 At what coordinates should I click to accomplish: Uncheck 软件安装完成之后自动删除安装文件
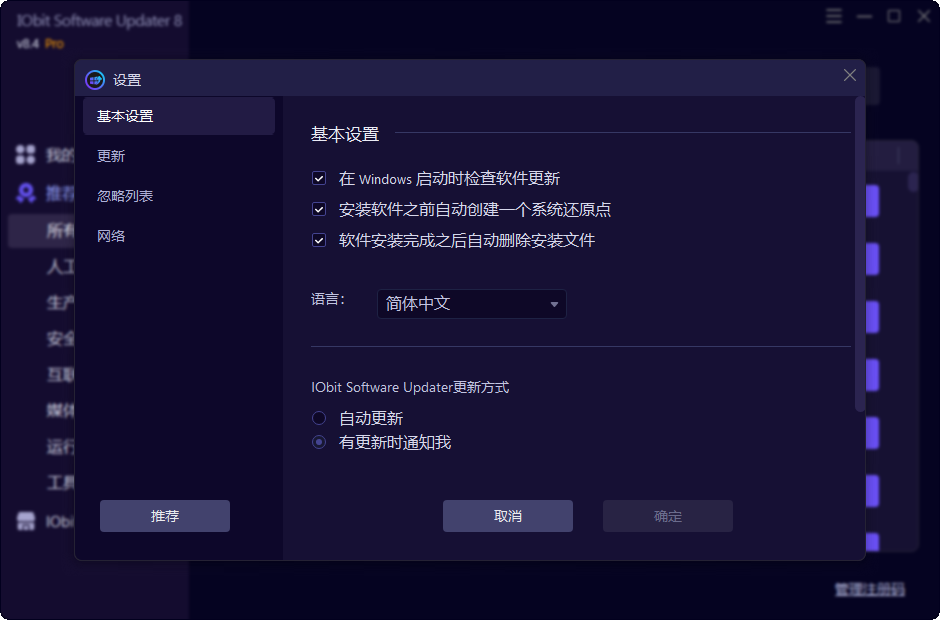(x=318, y=240)
